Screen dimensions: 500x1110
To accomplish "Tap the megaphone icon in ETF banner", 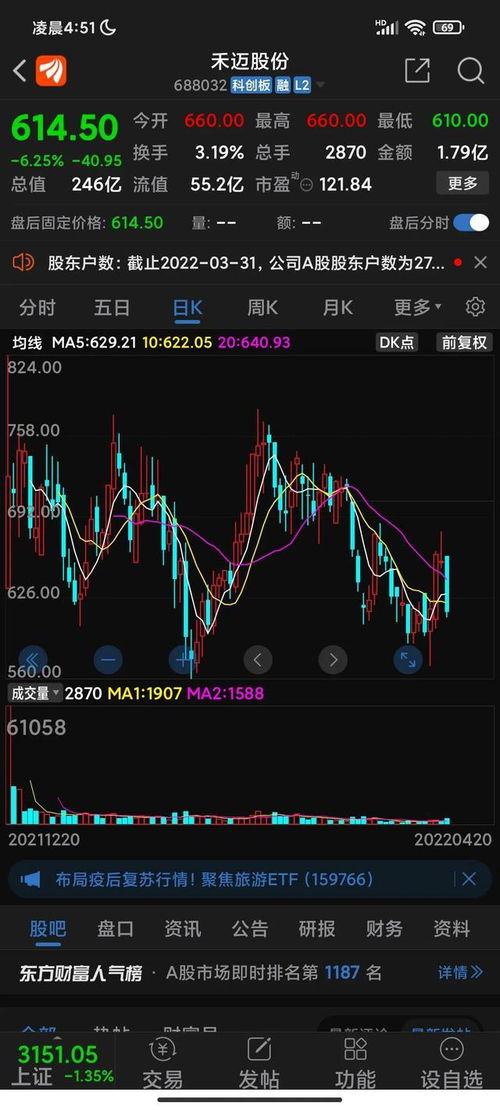I will point(31,879).
